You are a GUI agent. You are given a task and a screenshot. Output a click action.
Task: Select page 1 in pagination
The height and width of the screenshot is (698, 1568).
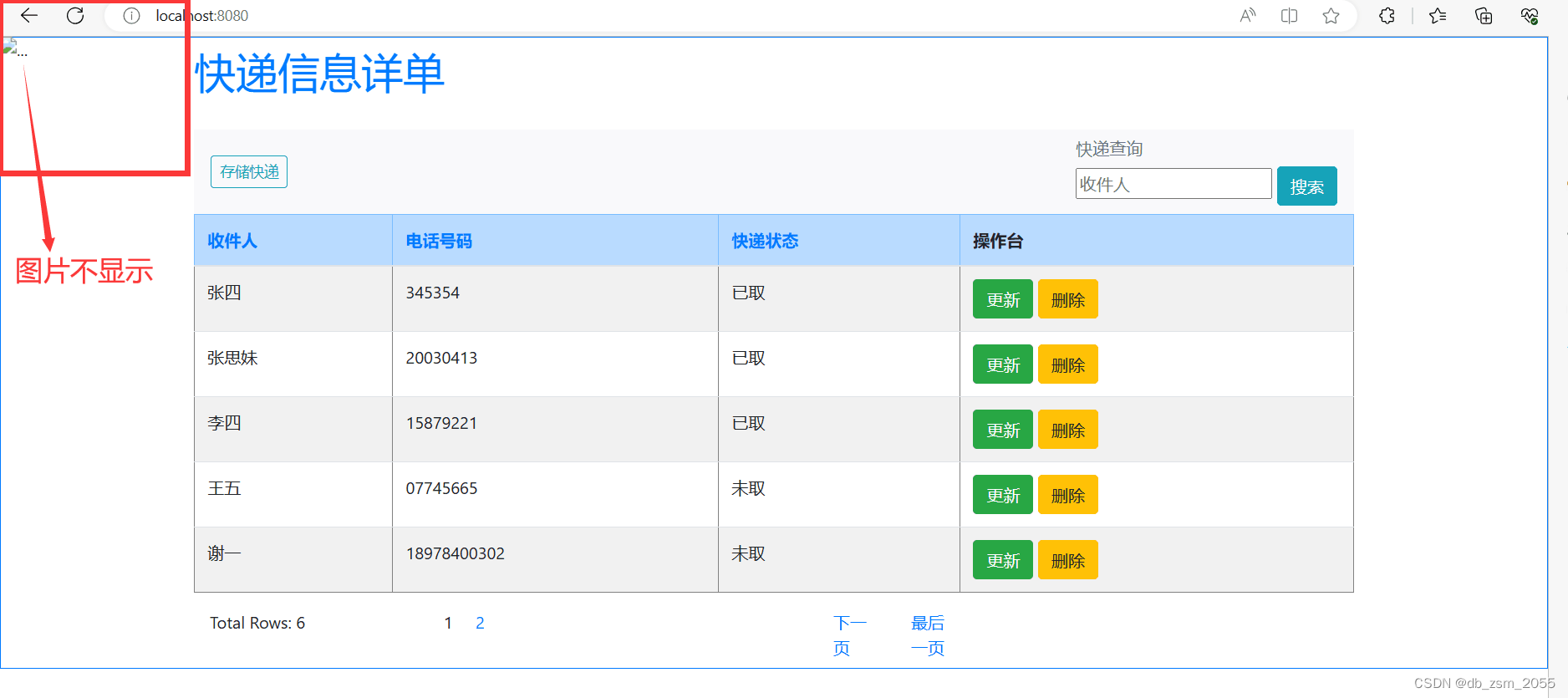click(448, 623)
